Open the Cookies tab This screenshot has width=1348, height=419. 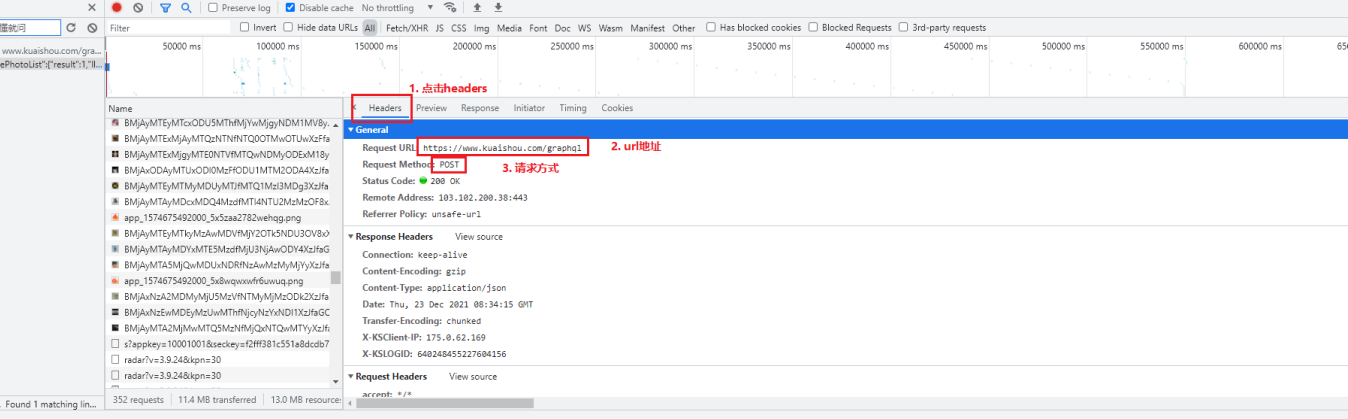coord(617,108)
